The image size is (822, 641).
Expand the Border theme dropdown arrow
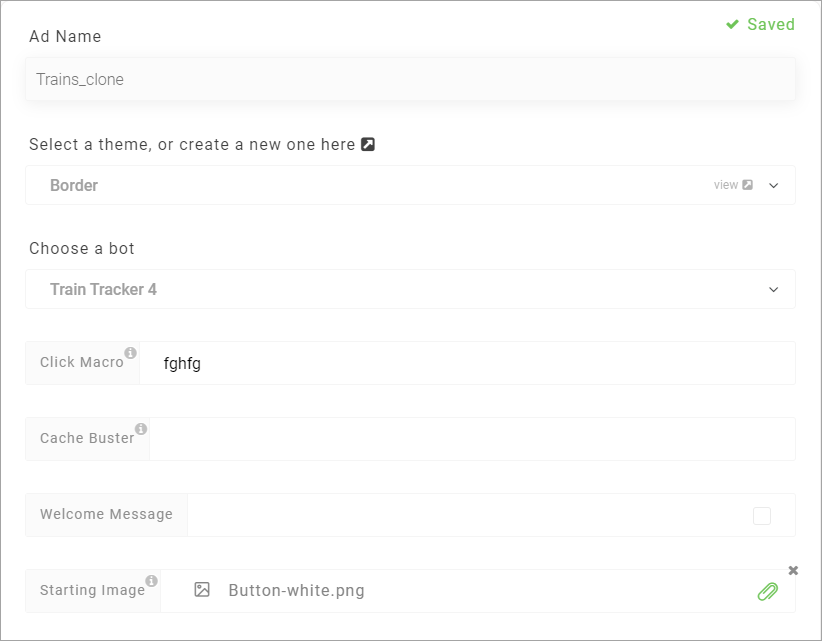[773, 185]
